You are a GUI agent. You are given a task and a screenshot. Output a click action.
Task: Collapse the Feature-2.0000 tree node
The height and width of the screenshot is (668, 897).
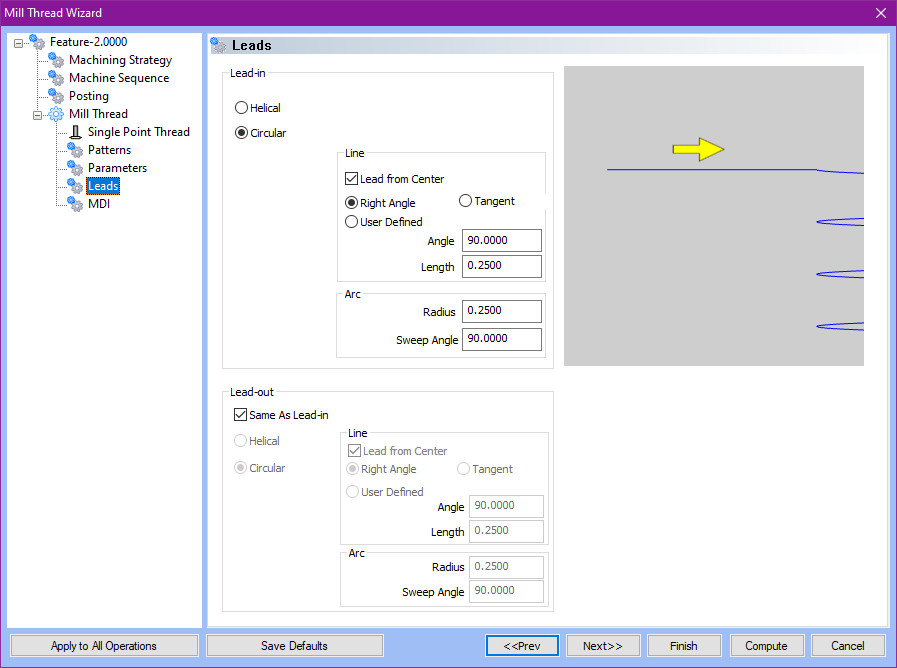coord(18,43)
